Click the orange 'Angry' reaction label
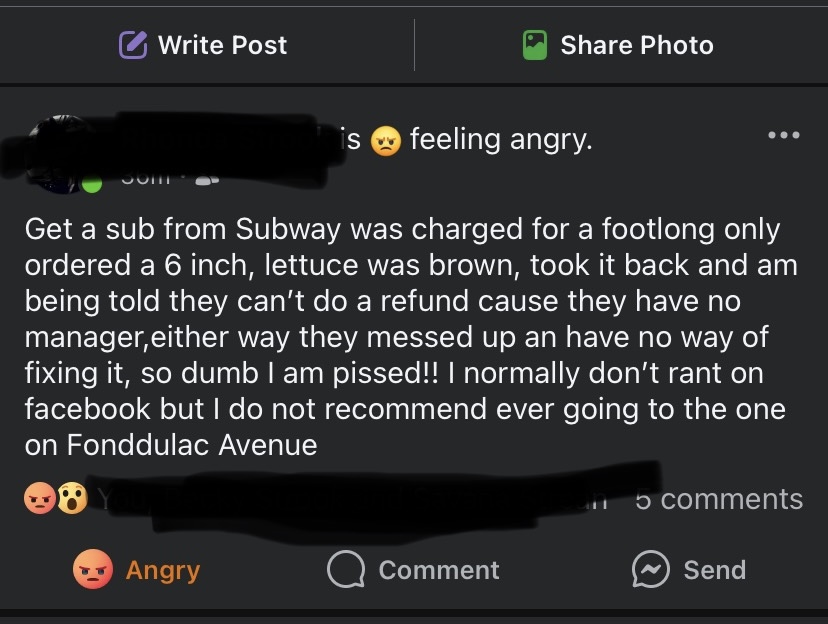Screen dimensions: 828x624 [162, 570]
